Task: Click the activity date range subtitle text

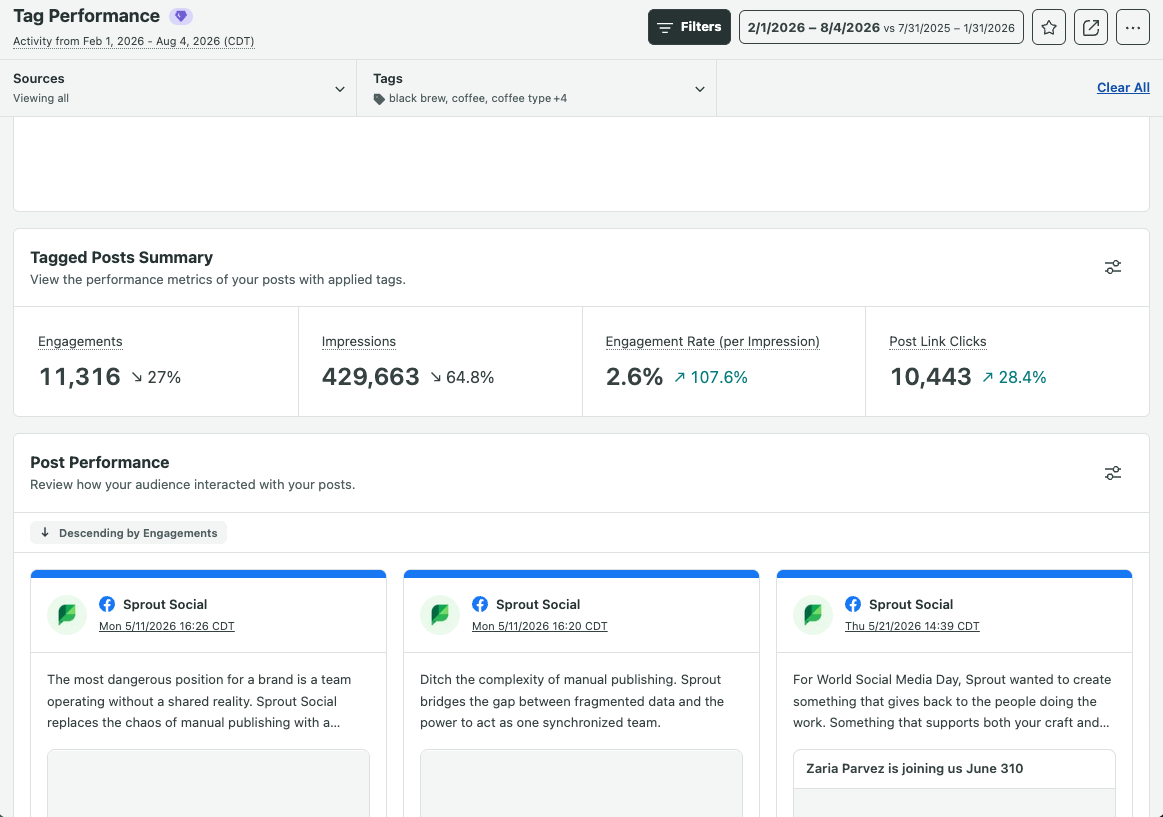Action: tap(134, 42)
